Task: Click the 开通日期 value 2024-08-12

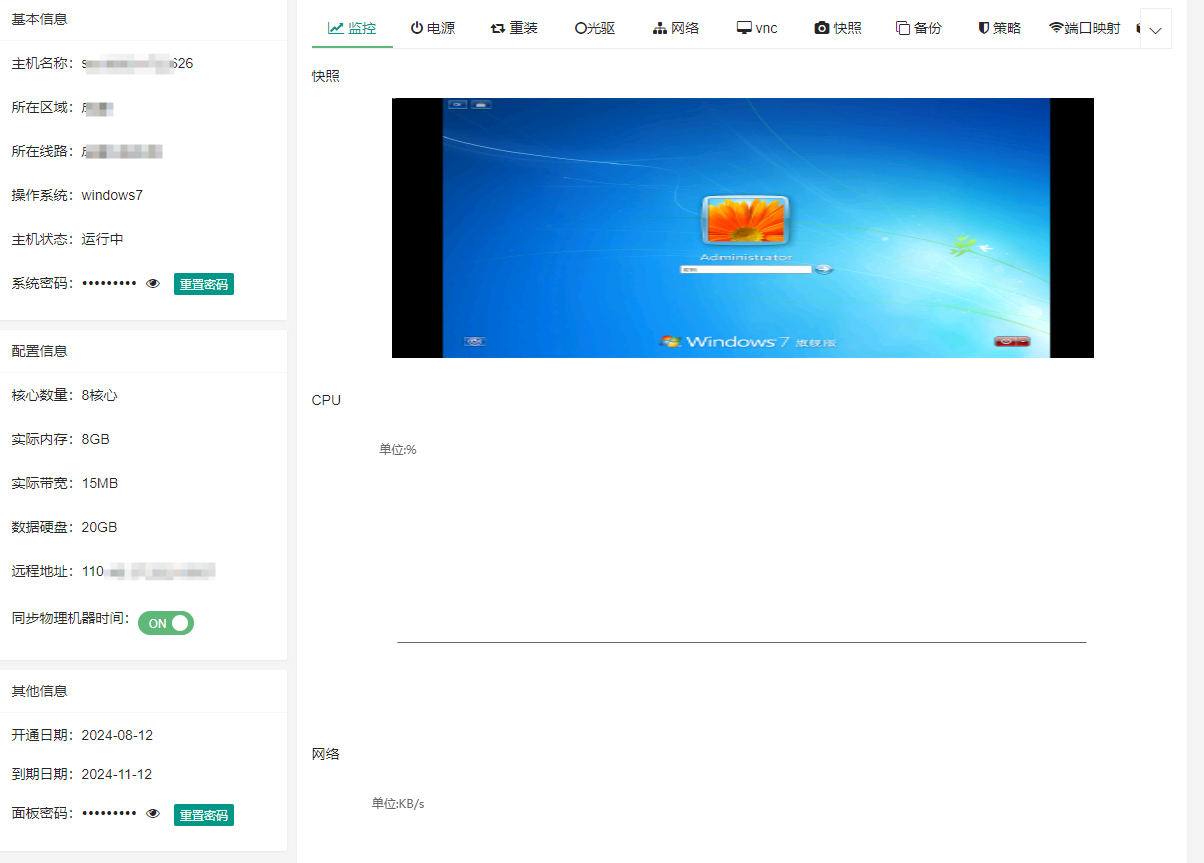Action: [117, 735]
